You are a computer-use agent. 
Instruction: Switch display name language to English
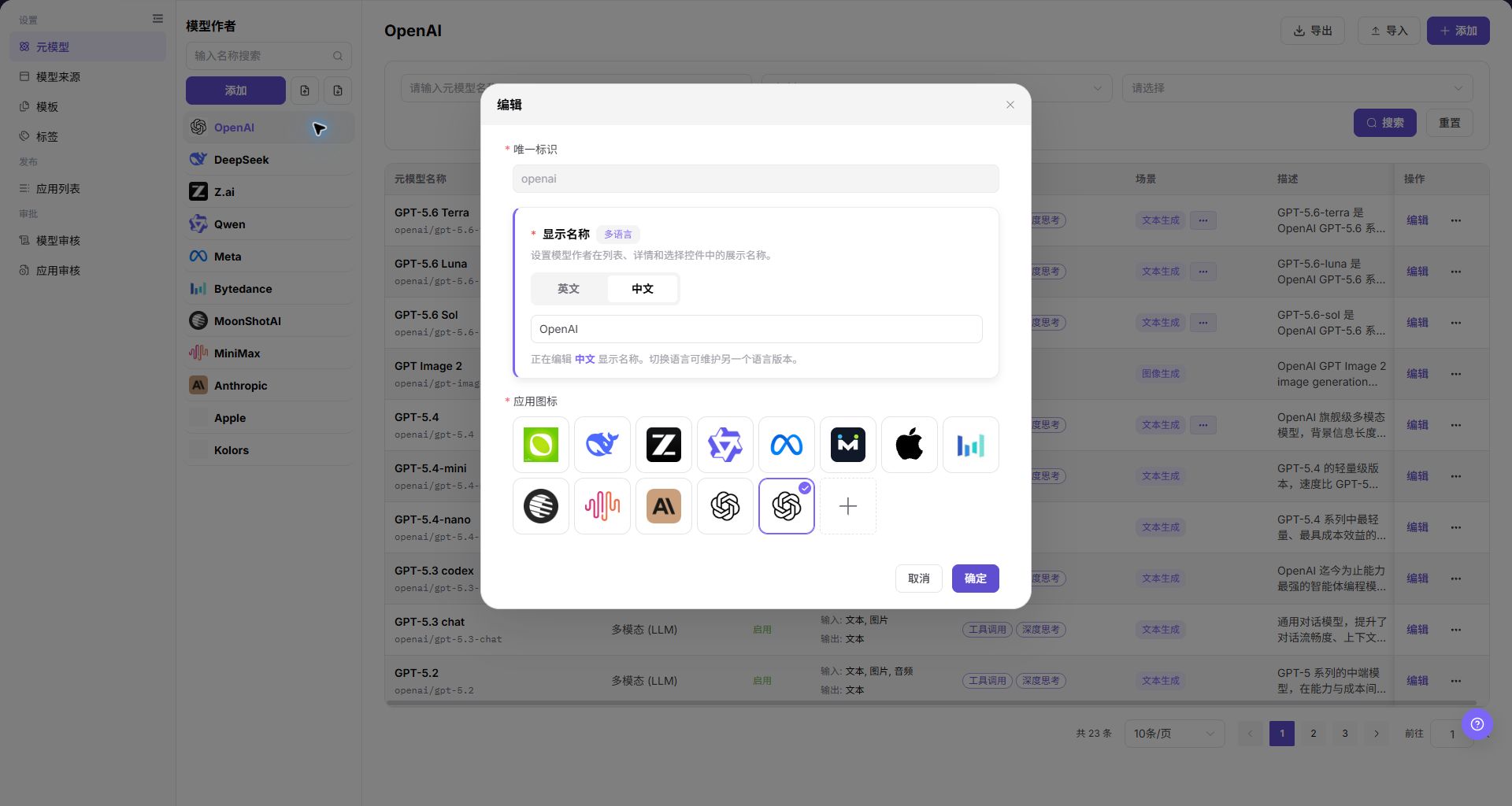tap(569, 289)
